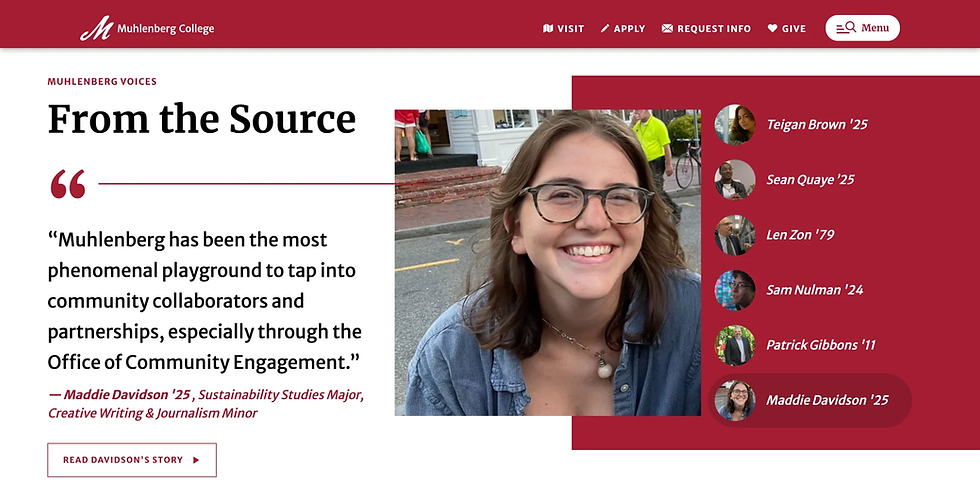
Task: Open the Apply link with pencil icon
Action: pos(622,29)
